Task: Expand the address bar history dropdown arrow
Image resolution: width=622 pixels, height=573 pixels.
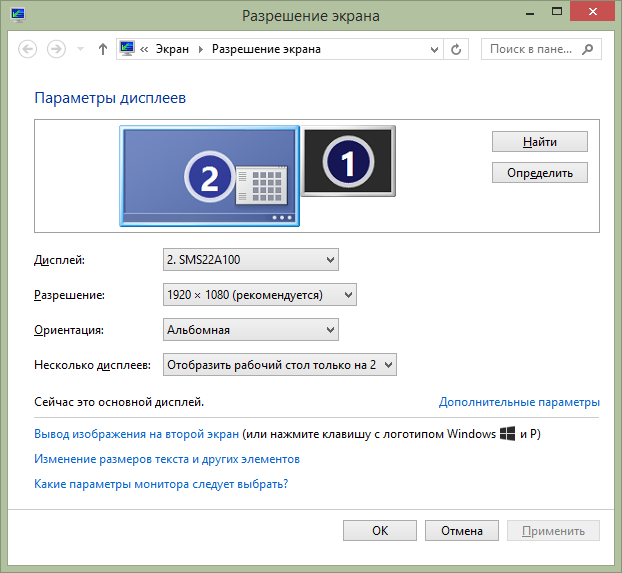Action: [432, 49]
